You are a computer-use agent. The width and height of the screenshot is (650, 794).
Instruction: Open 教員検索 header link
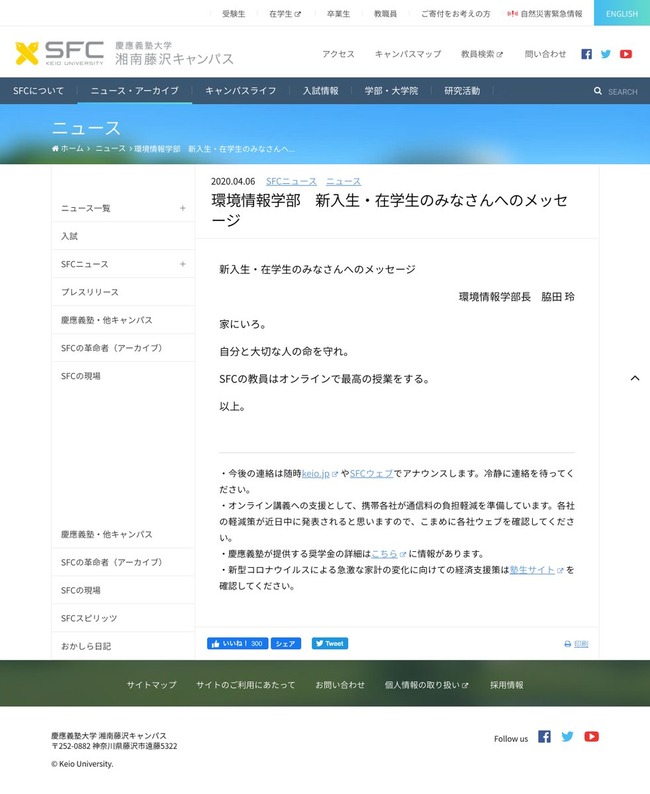point(482,54)
